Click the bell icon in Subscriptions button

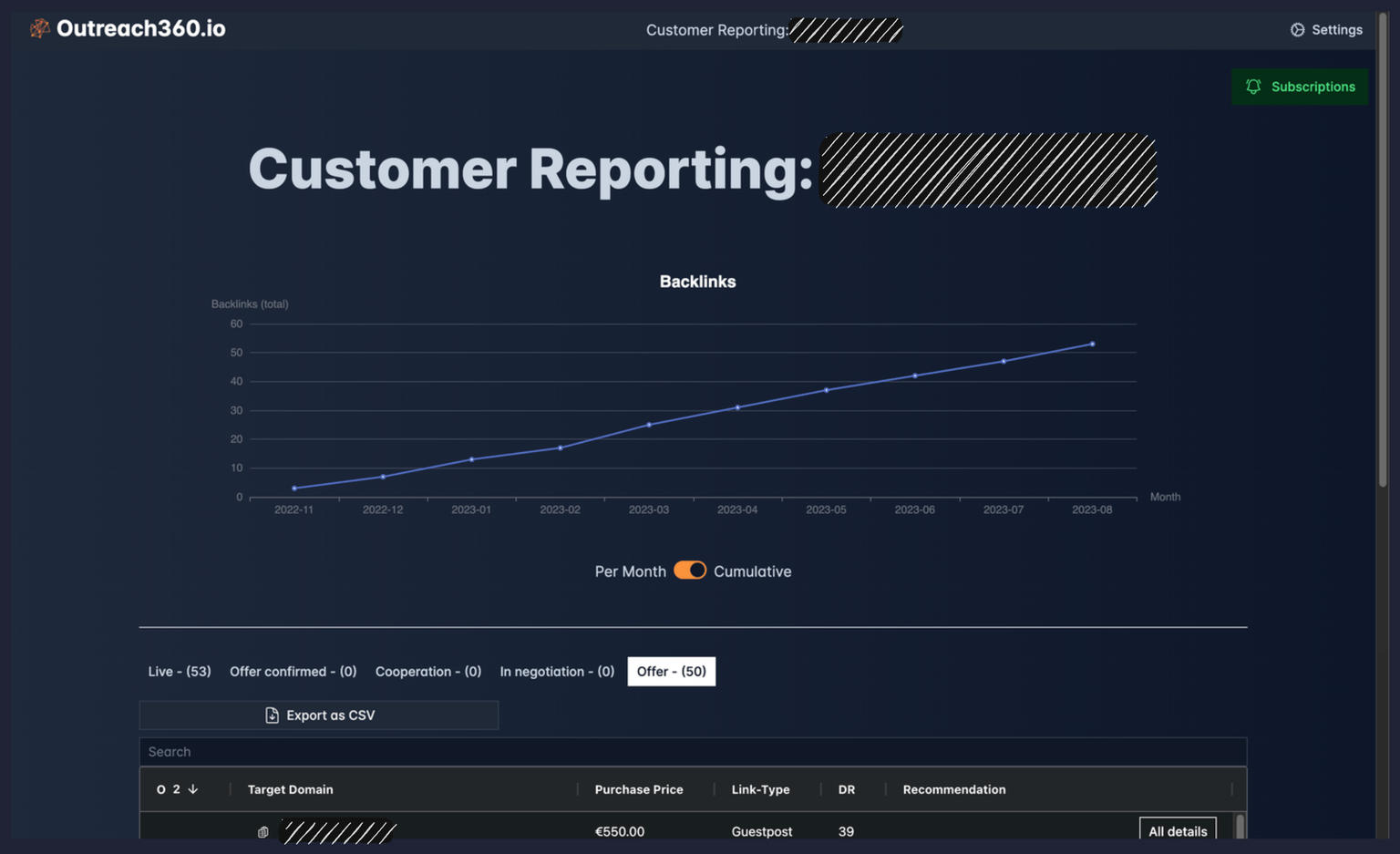coord(1253,86)
